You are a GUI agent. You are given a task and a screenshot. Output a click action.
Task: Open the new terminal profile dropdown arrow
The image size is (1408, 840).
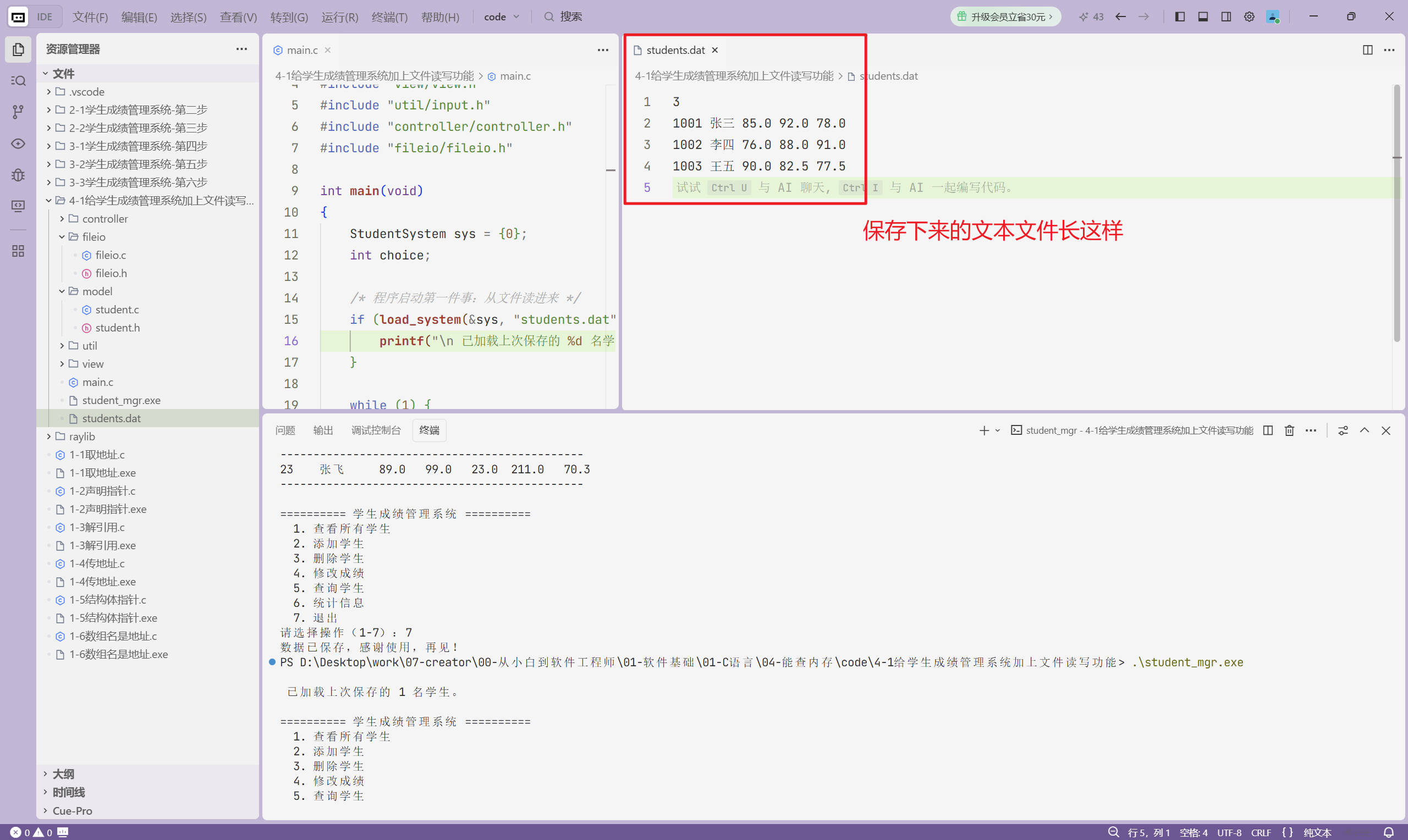tap(998, 431)
